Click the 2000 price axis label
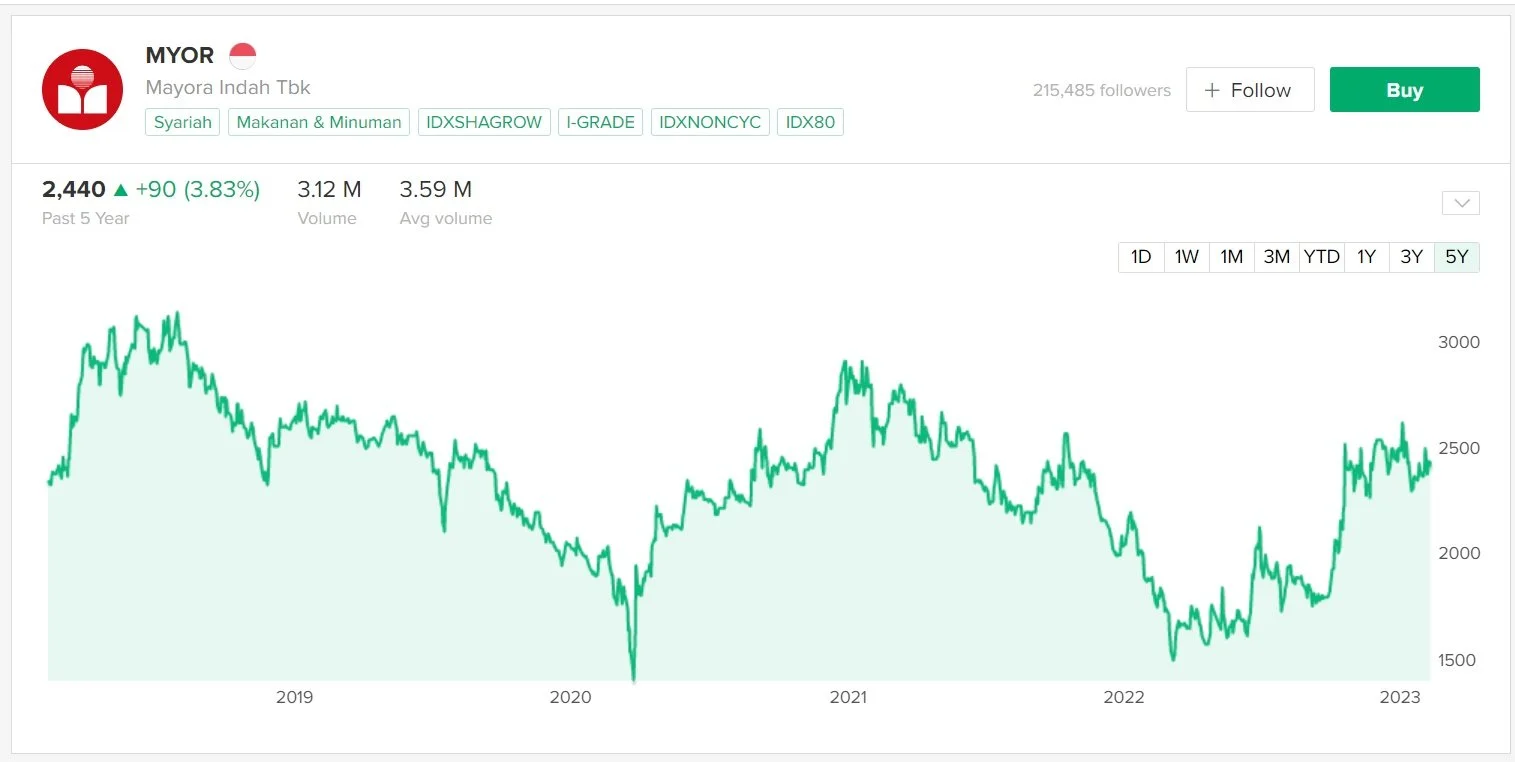This screenshot has height=762, width=1515. point(1459,554)
